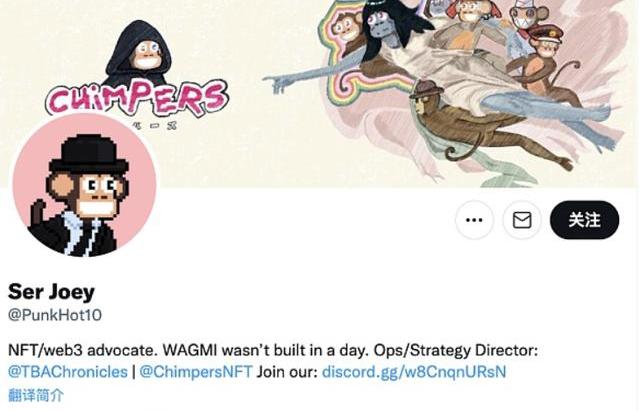
Task: Click 翻译简介 to translate the bio
Action: (36, 395)
